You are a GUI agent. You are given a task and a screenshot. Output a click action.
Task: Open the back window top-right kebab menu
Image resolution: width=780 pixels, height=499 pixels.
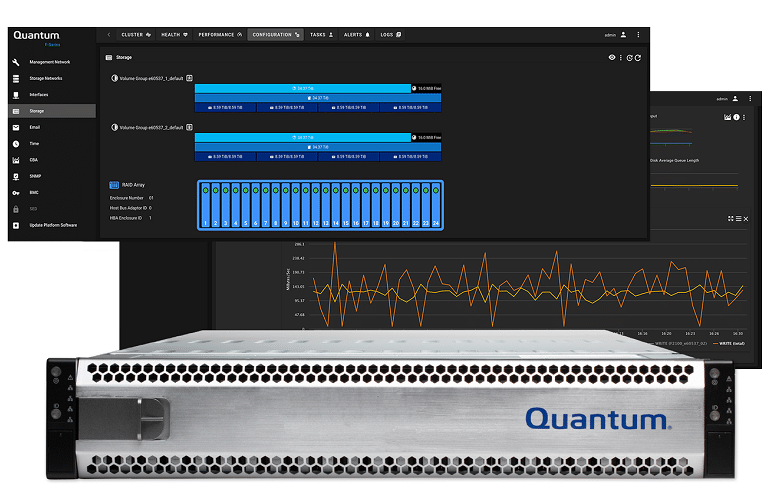click(750, 99)
